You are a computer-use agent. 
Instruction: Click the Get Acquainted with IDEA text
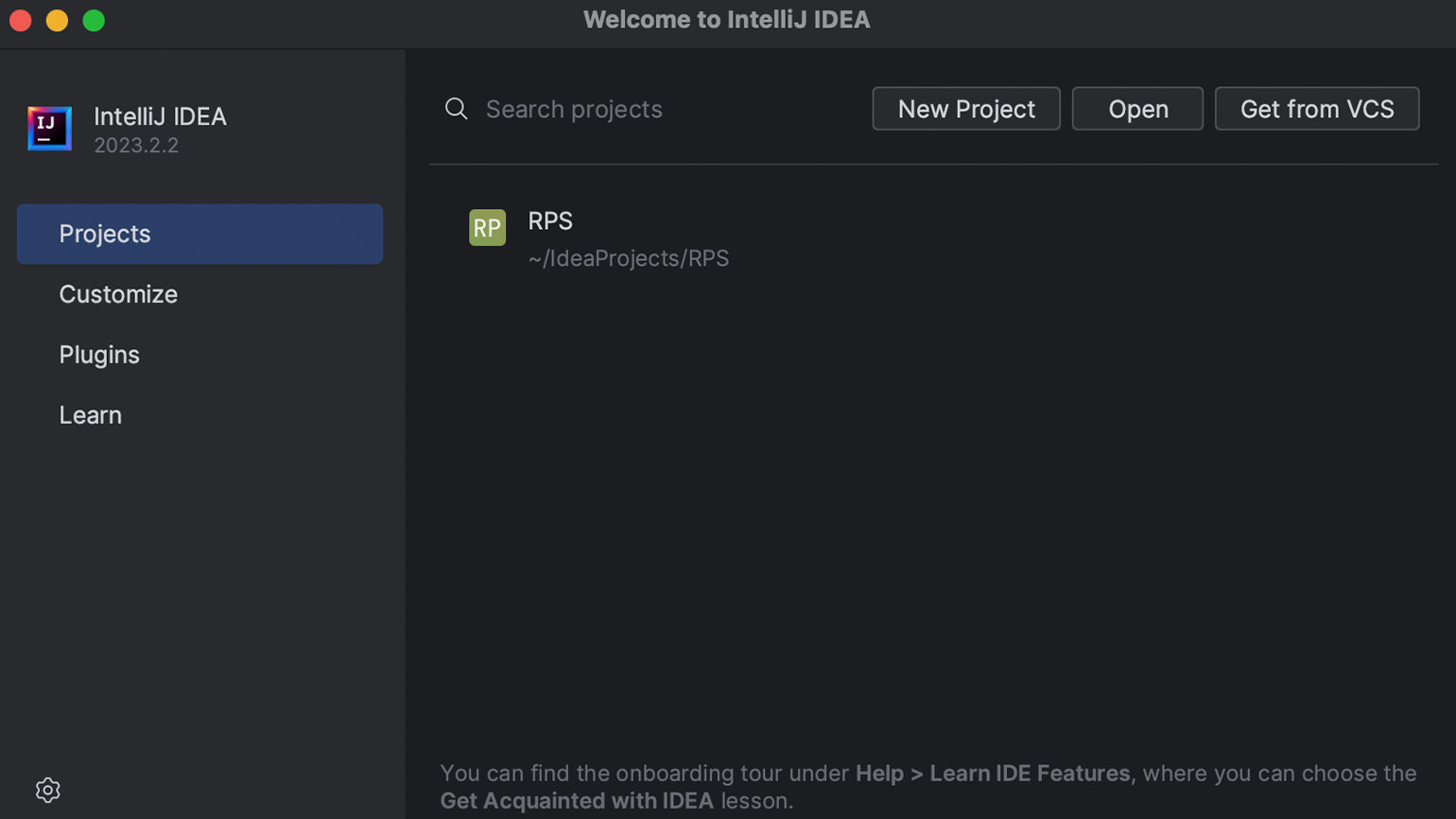577,801
